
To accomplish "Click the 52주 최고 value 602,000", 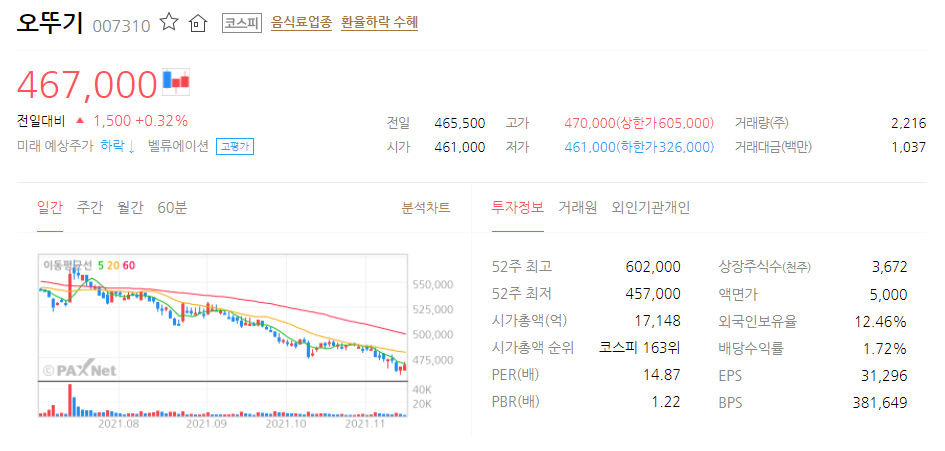I will point(653,266).
